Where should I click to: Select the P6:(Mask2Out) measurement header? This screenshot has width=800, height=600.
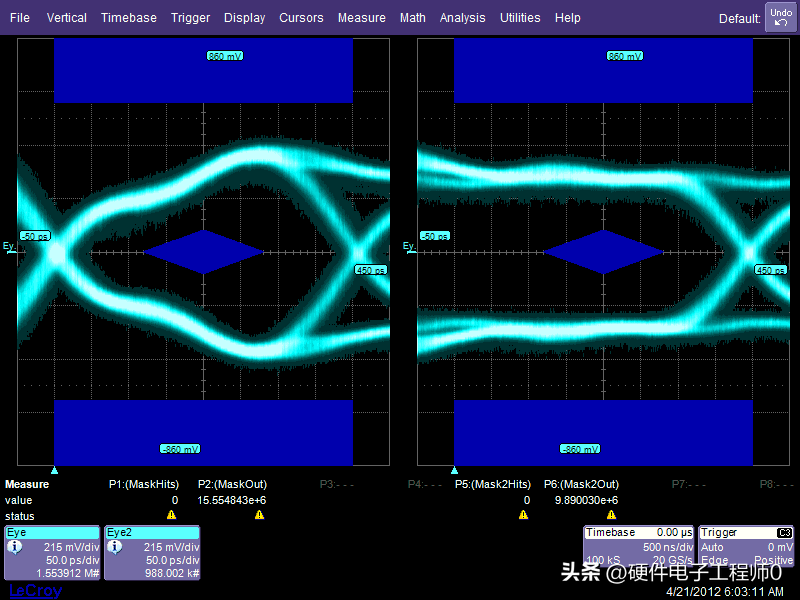(581, 484)
